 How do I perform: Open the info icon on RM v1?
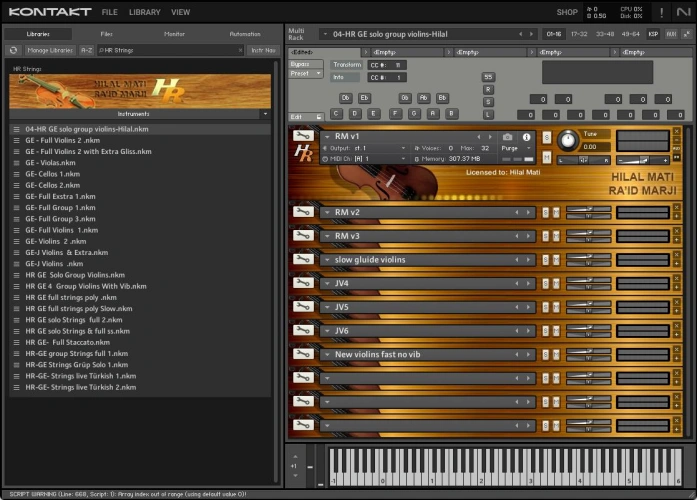[x=527, y=136]
